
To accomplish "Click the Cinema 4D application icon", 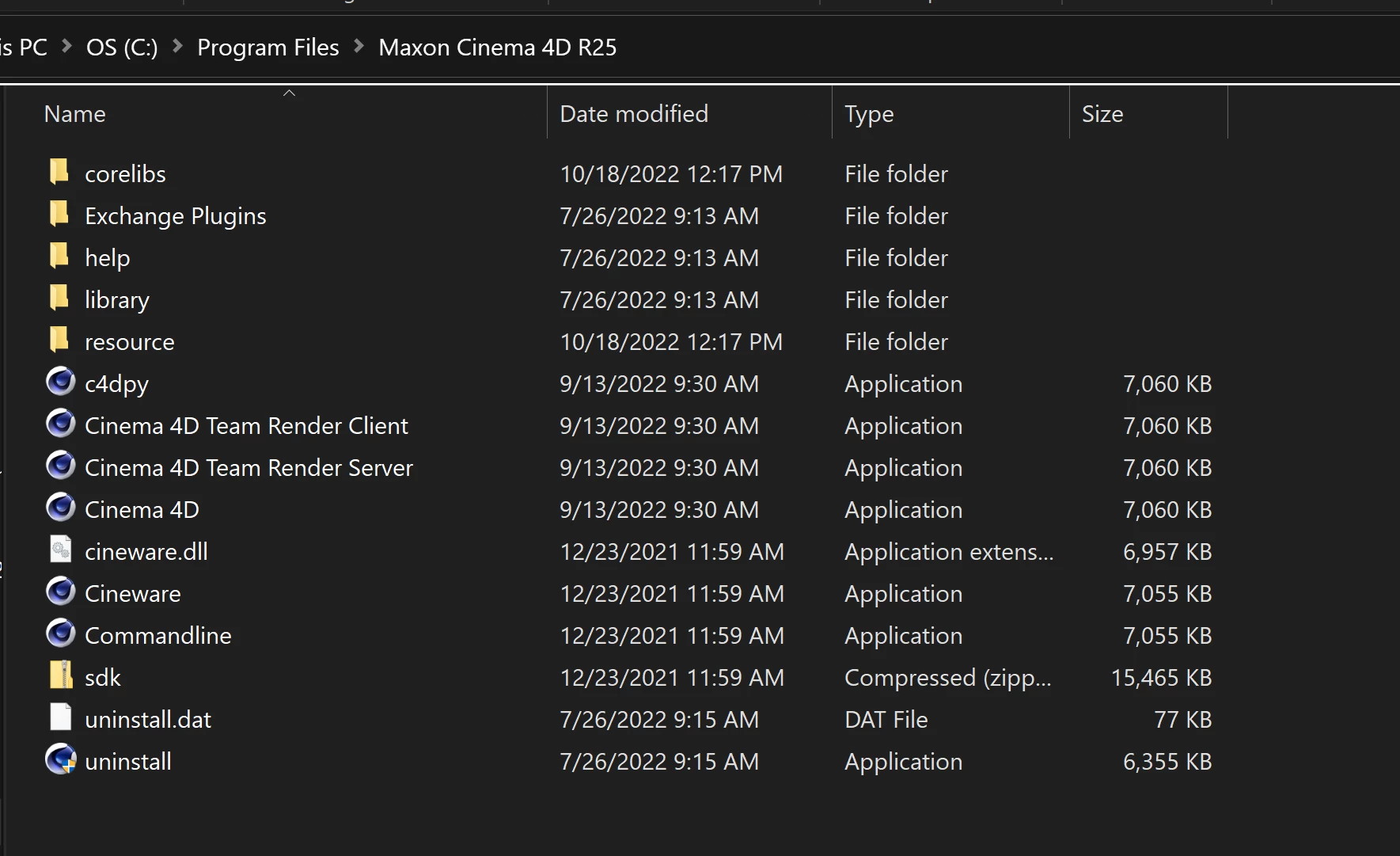I will 60,508.
